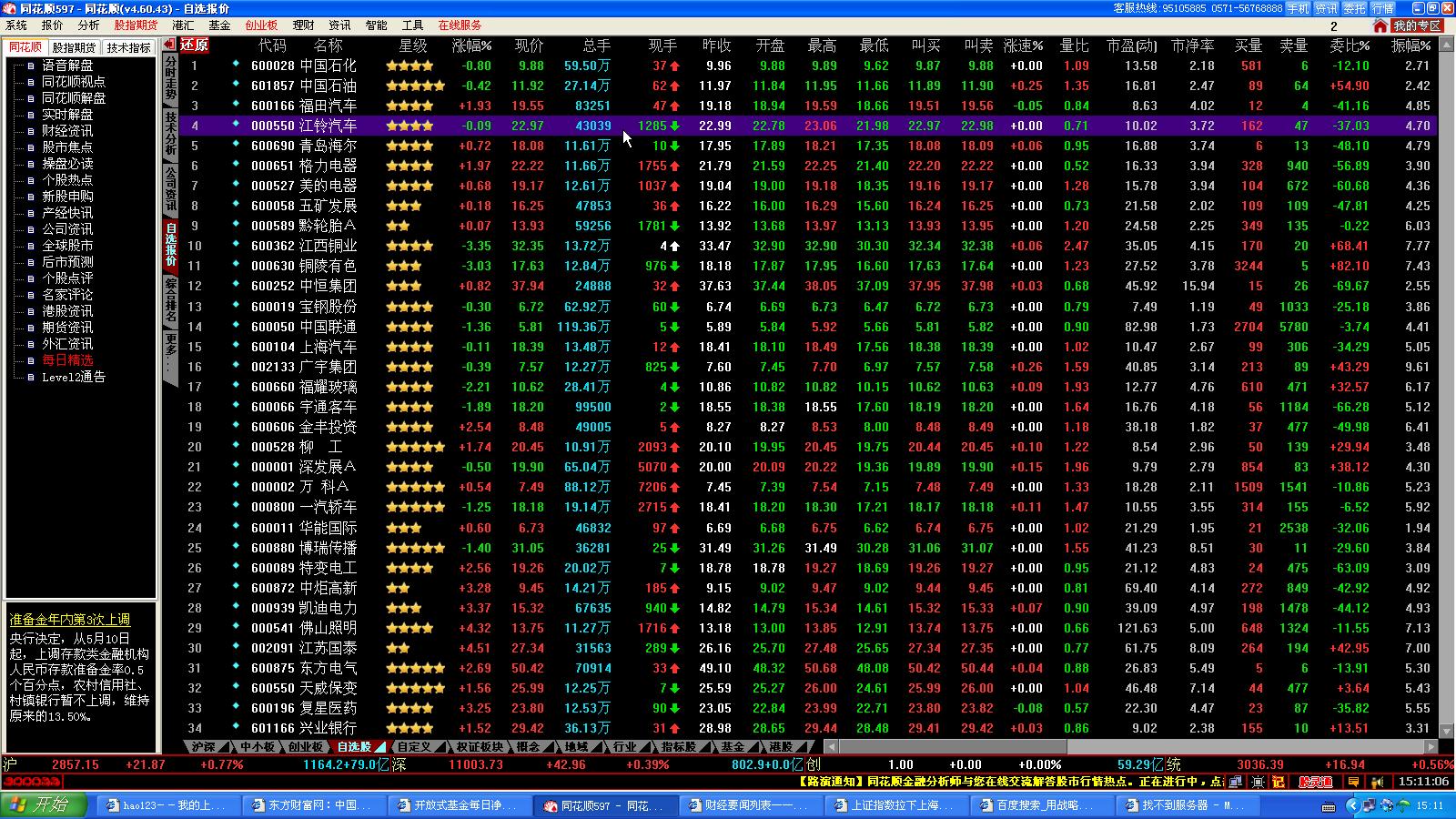Open the 我的专区 button

pyautogui.click(x=1417, y=25)
